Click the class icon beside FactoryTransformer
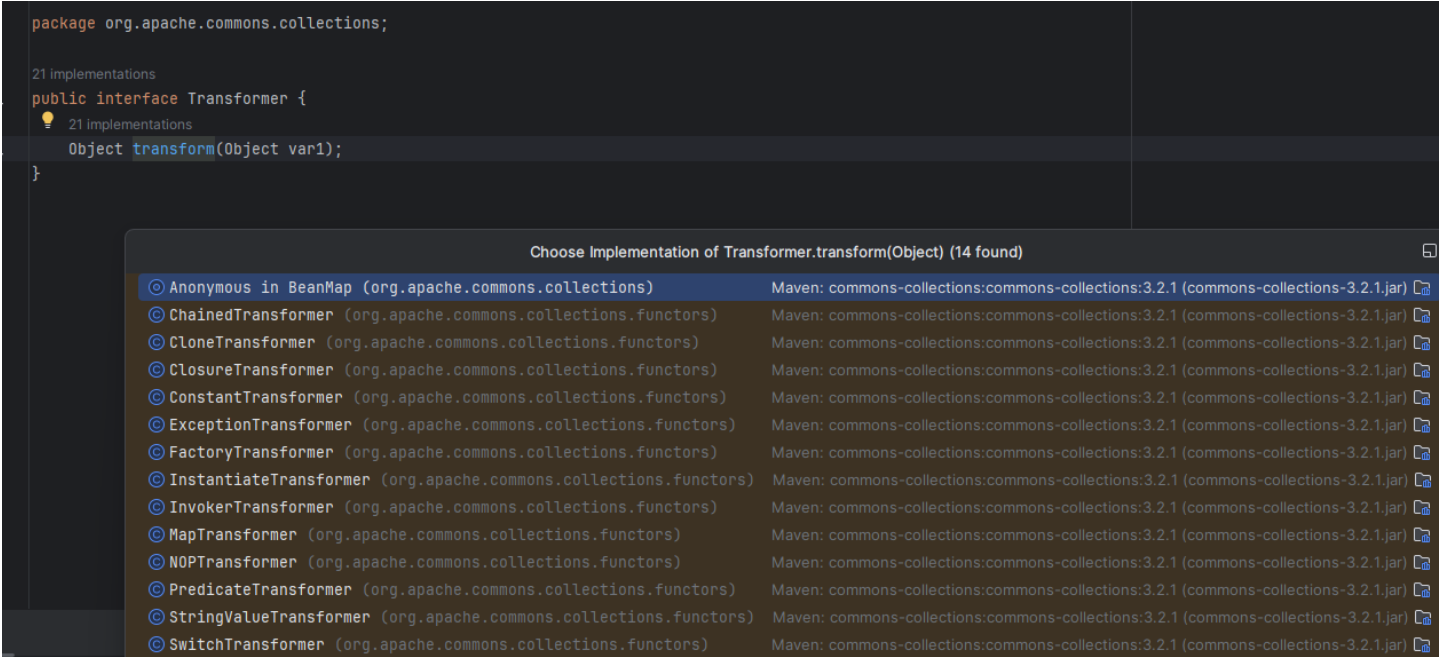This screenshot has width=1440, height=657. click(x=156, y=452)
